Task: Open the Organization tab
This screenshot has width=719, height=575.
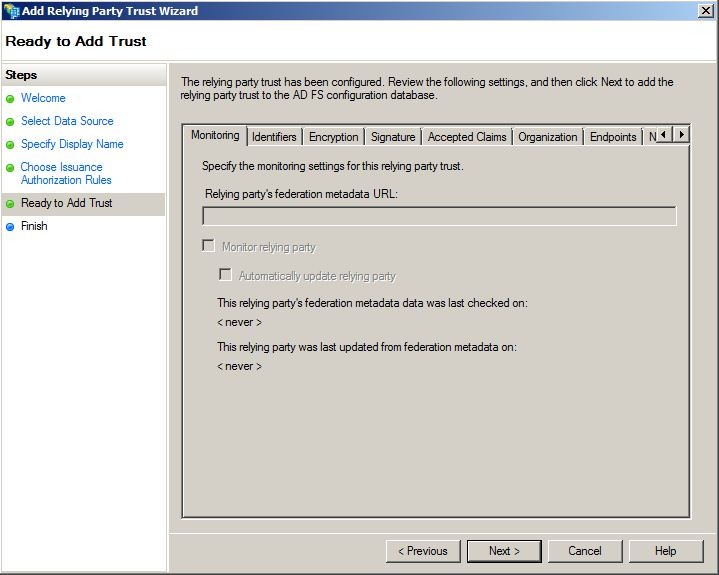Action: point(547,137)
